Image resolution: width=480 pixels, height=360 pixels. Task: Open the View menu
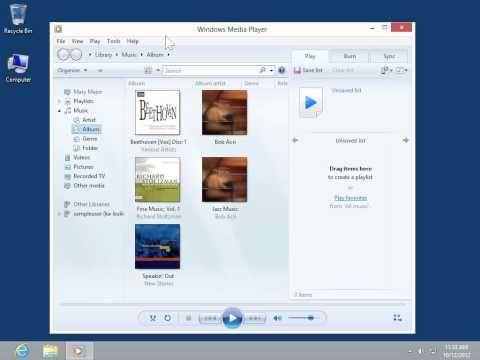point(77,41)
